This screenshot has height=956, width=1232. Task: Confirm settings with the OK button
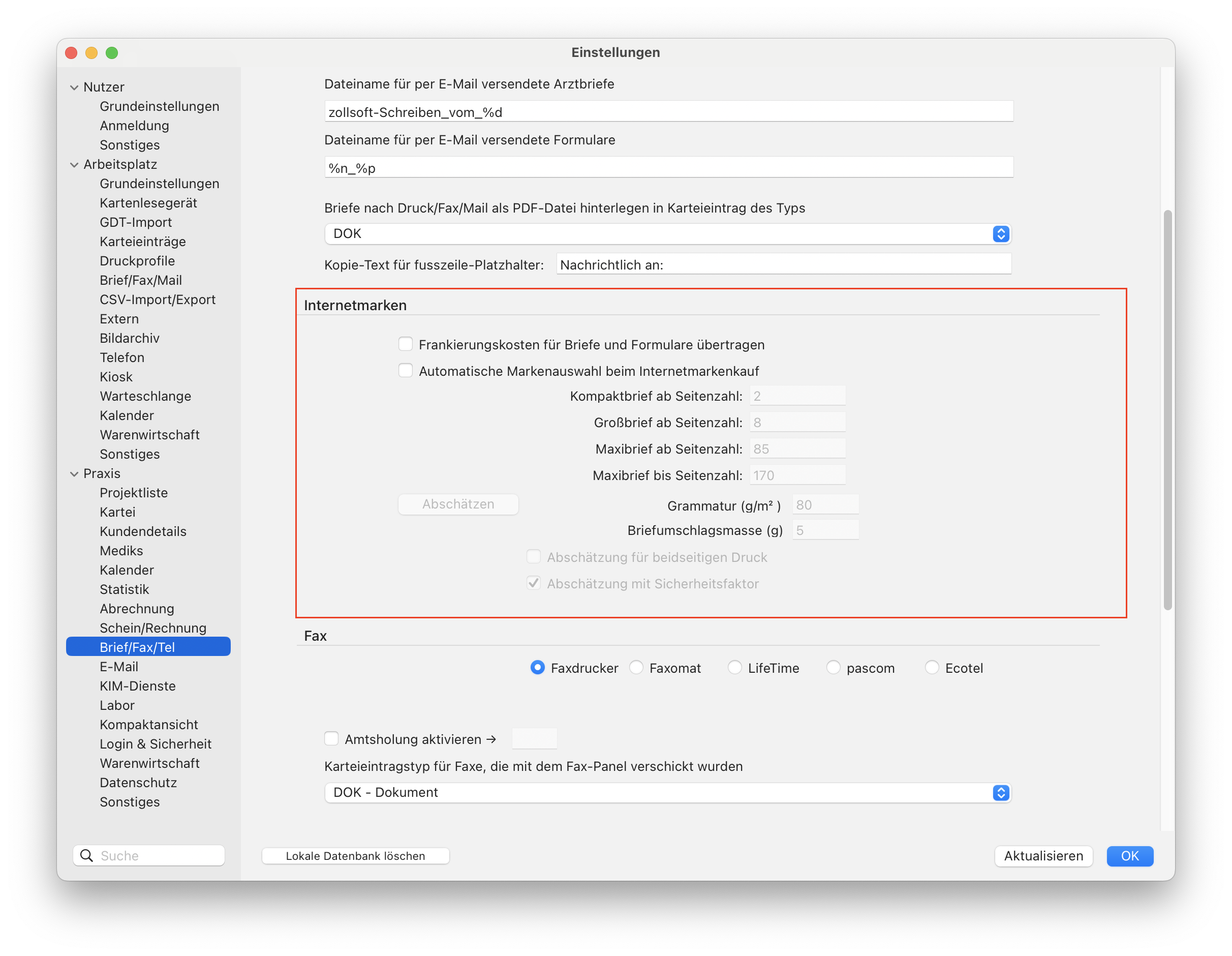[x=1130, y=855]
